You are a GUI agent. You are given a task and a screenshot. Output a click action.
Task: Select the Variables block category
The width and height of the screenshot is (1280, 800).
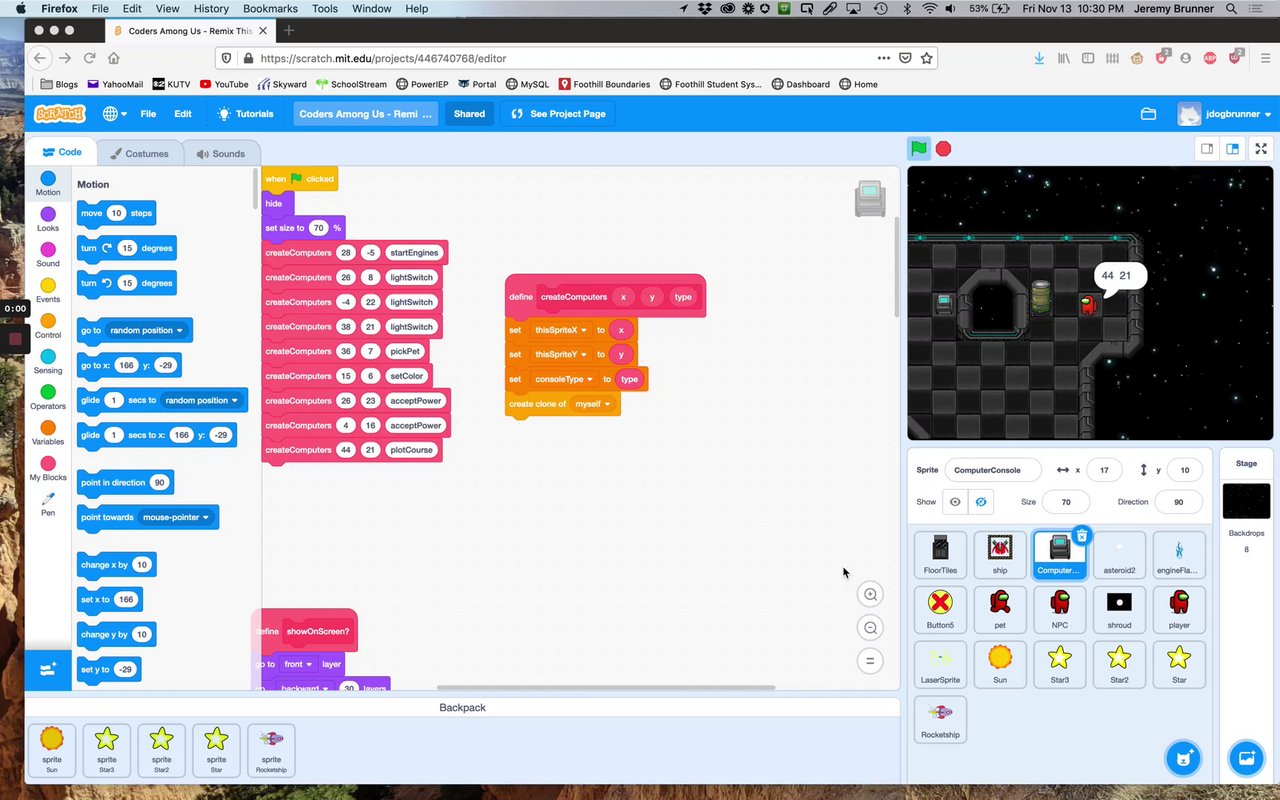click(x=48, y=433)
